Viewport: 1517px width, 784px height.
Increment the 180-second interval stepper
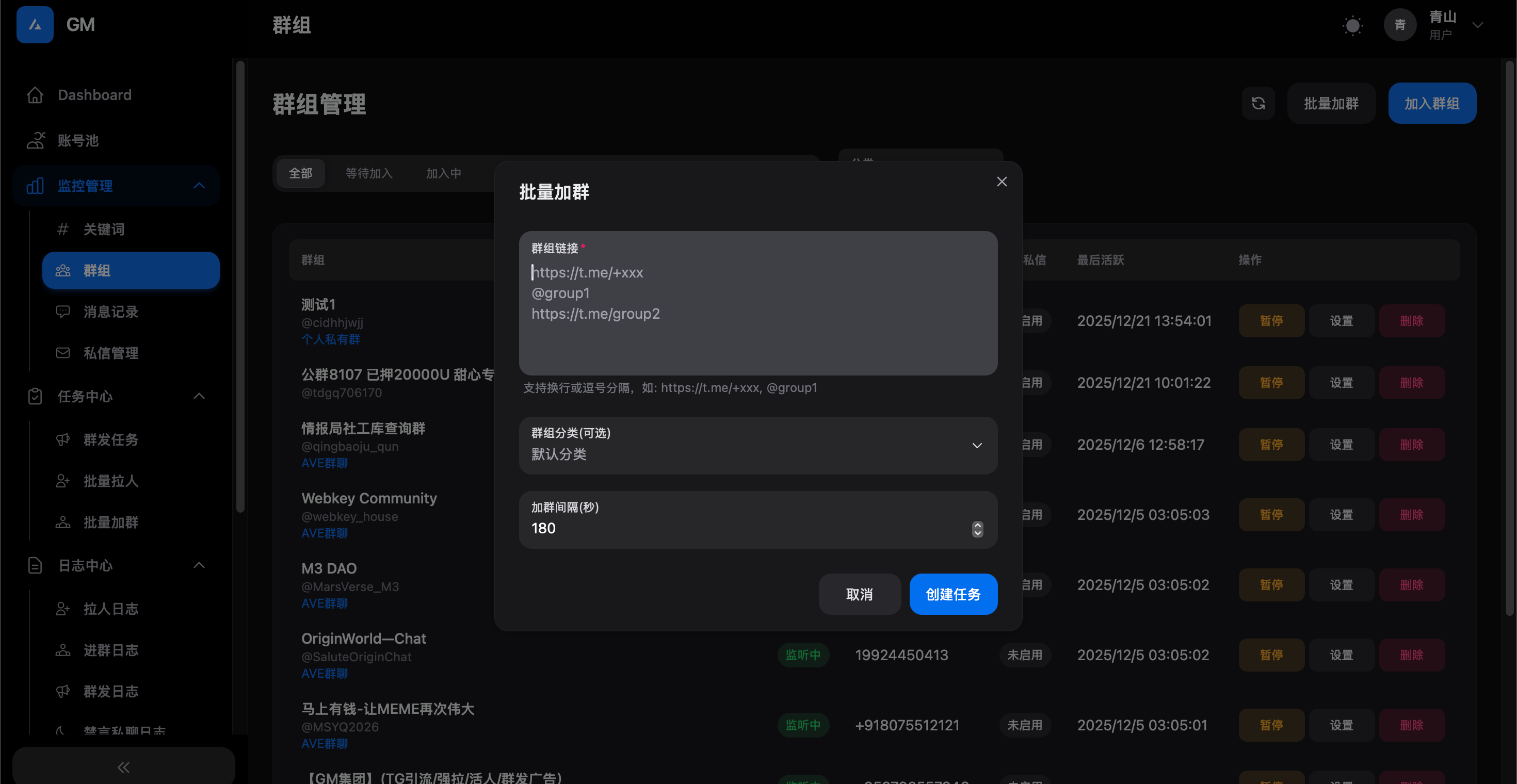(977, 526)
